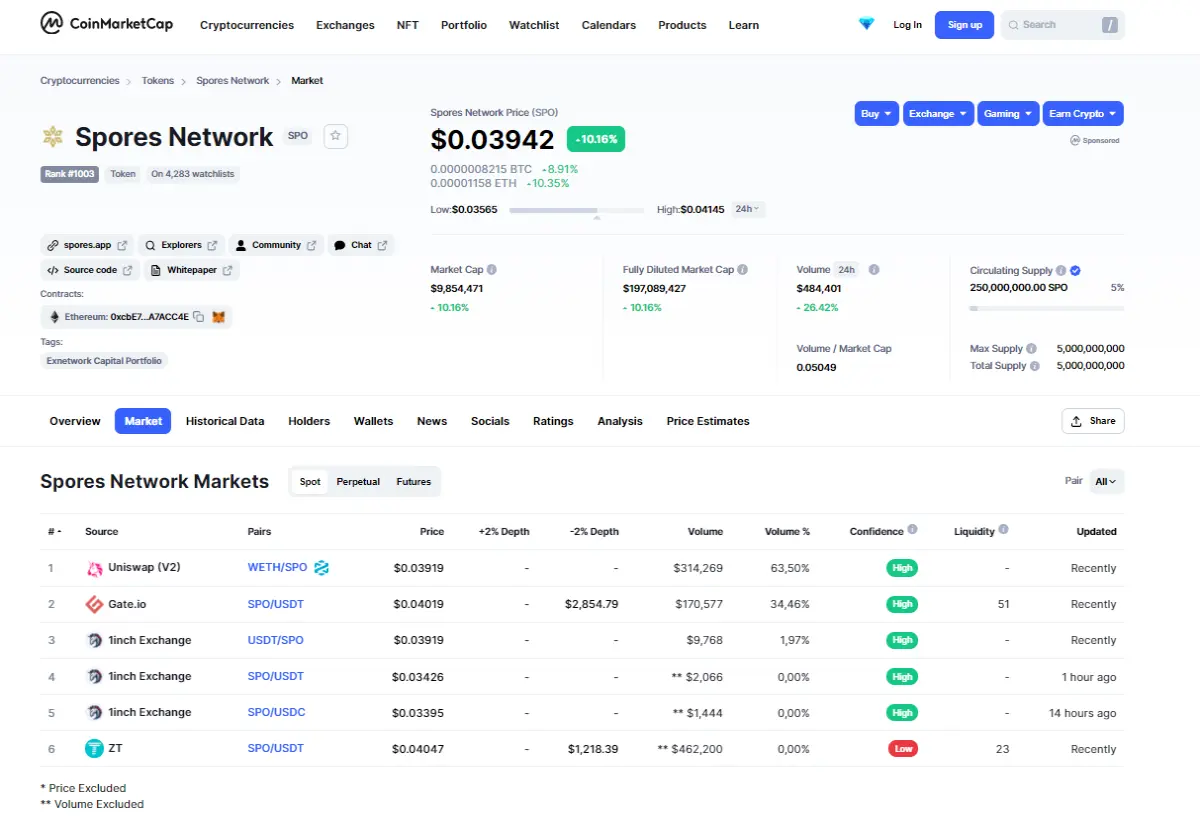Viewport: 1200px width, 826px height.
Task: Click the icon next to WETH/SPO
Action: click(322, 568)
